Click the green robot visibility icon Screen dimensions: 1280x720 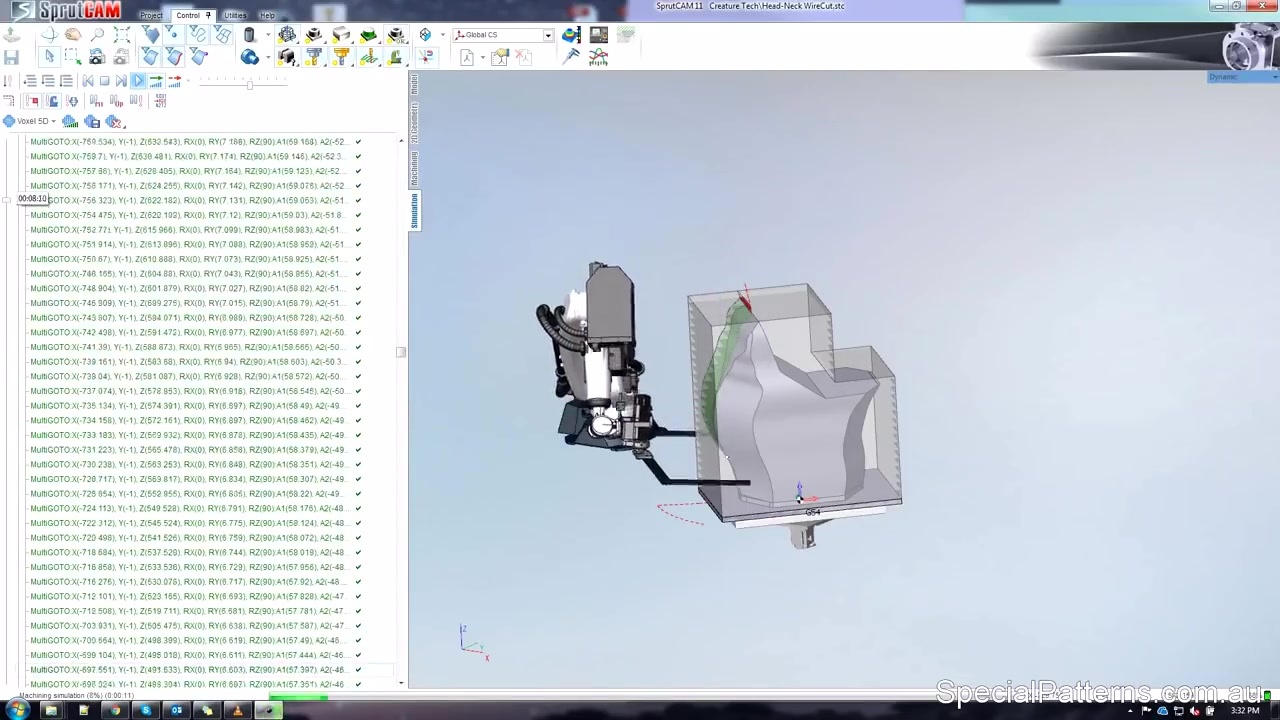[395, 57]
